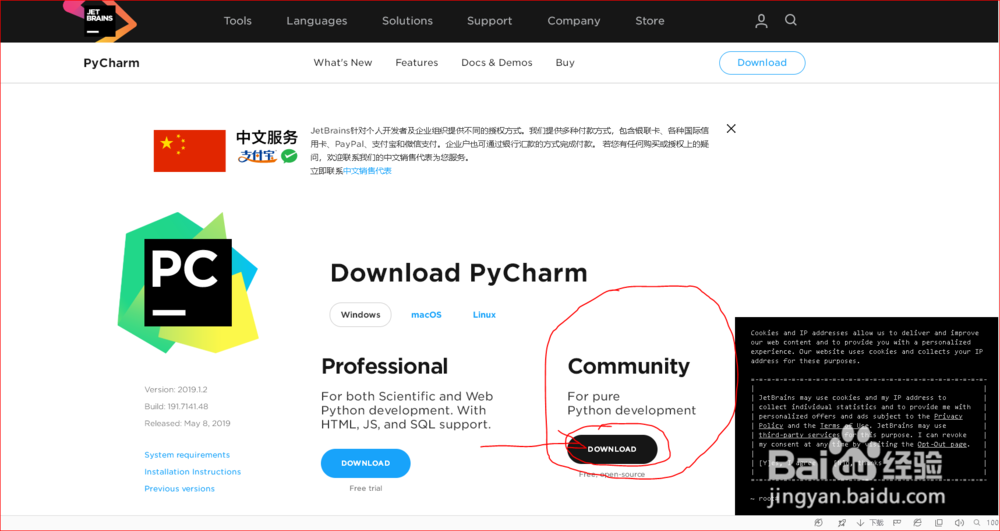Open the Buy page
The height and width of the screenshot is (531, 1000).
565,62
